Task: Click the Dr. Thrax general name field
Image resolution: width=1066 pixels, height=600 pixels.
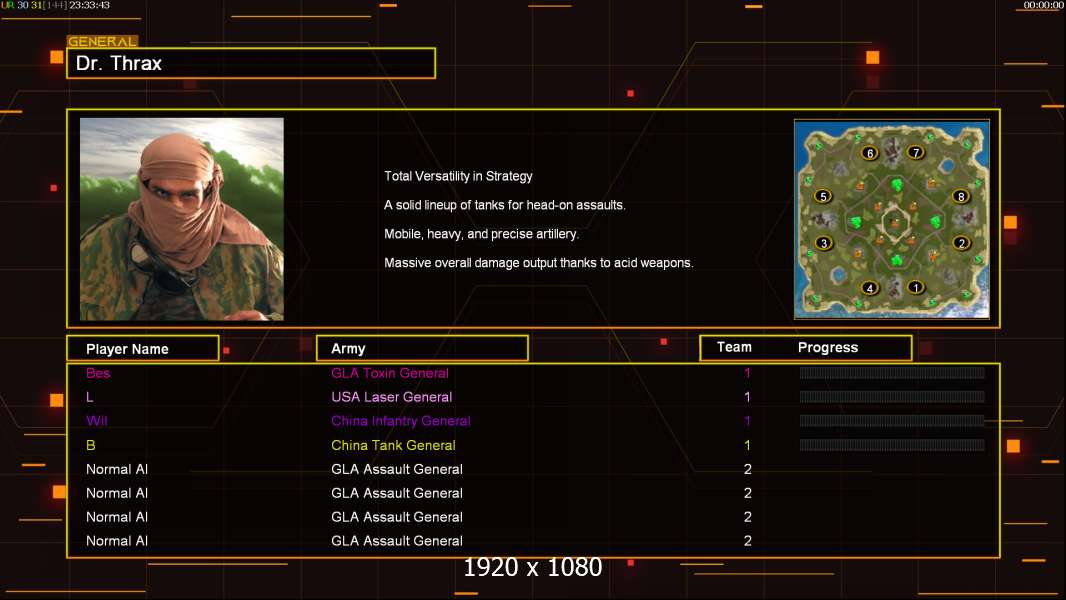Action: pos(250,63)
